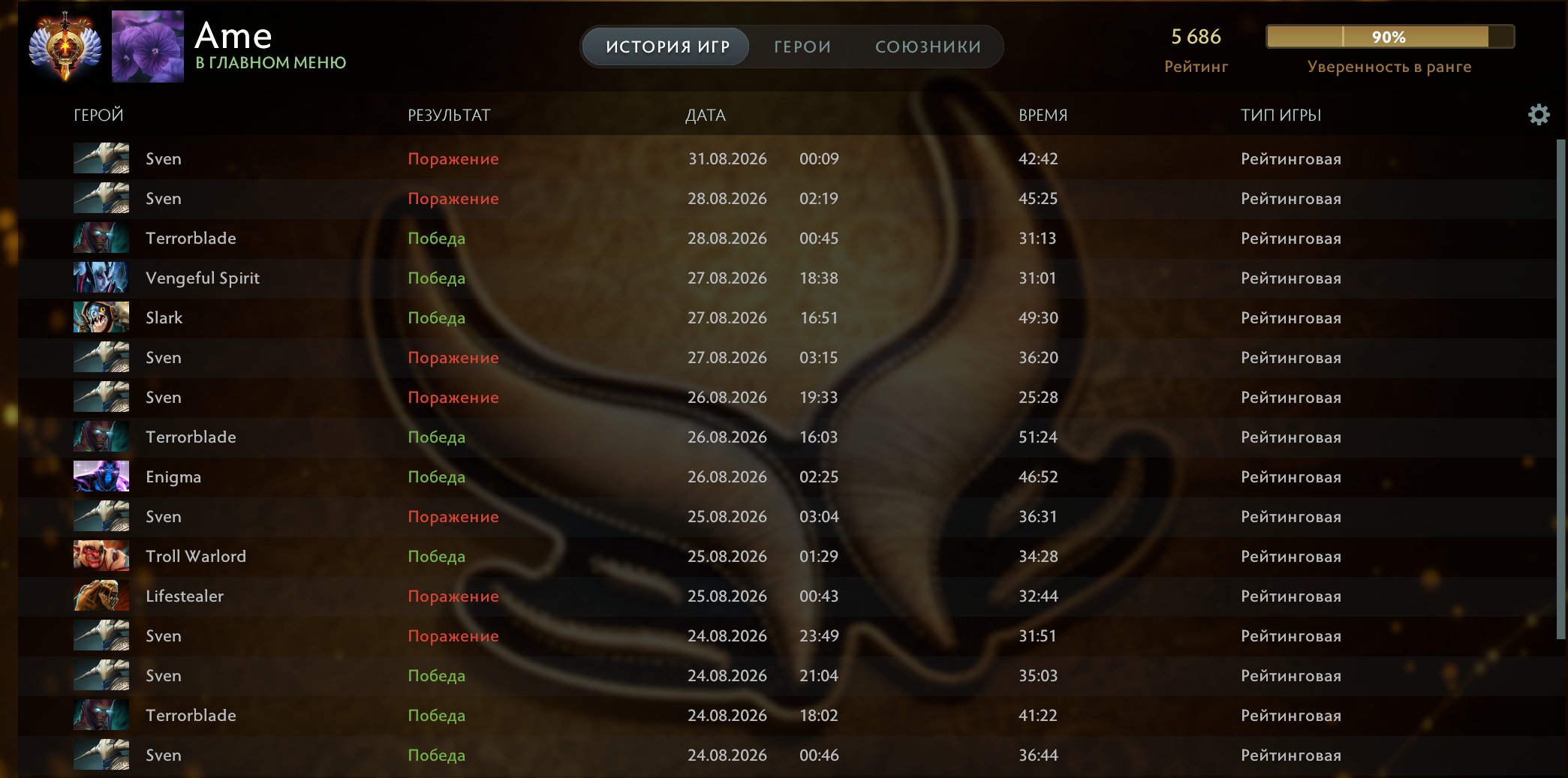Viewport: 1568px width, 778px height.
Task: Select Sven portrait in the 24.08.2026 21:04 row
Action: coord(101,675)
